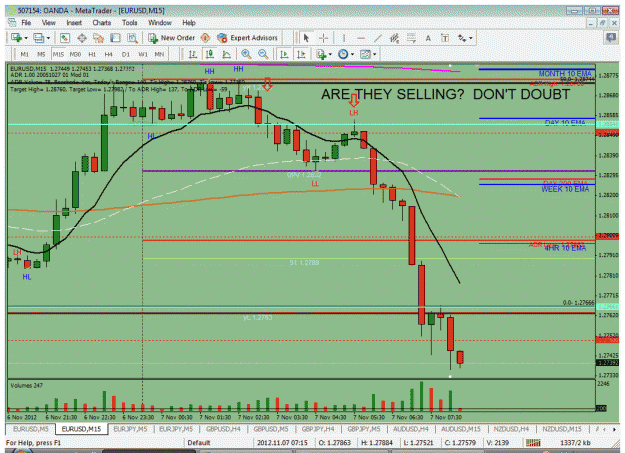Image resolution: width=625 pixels, height=453 pixels.
Task: Switch chart to D1 timeframe
Action: pos(126,54)
